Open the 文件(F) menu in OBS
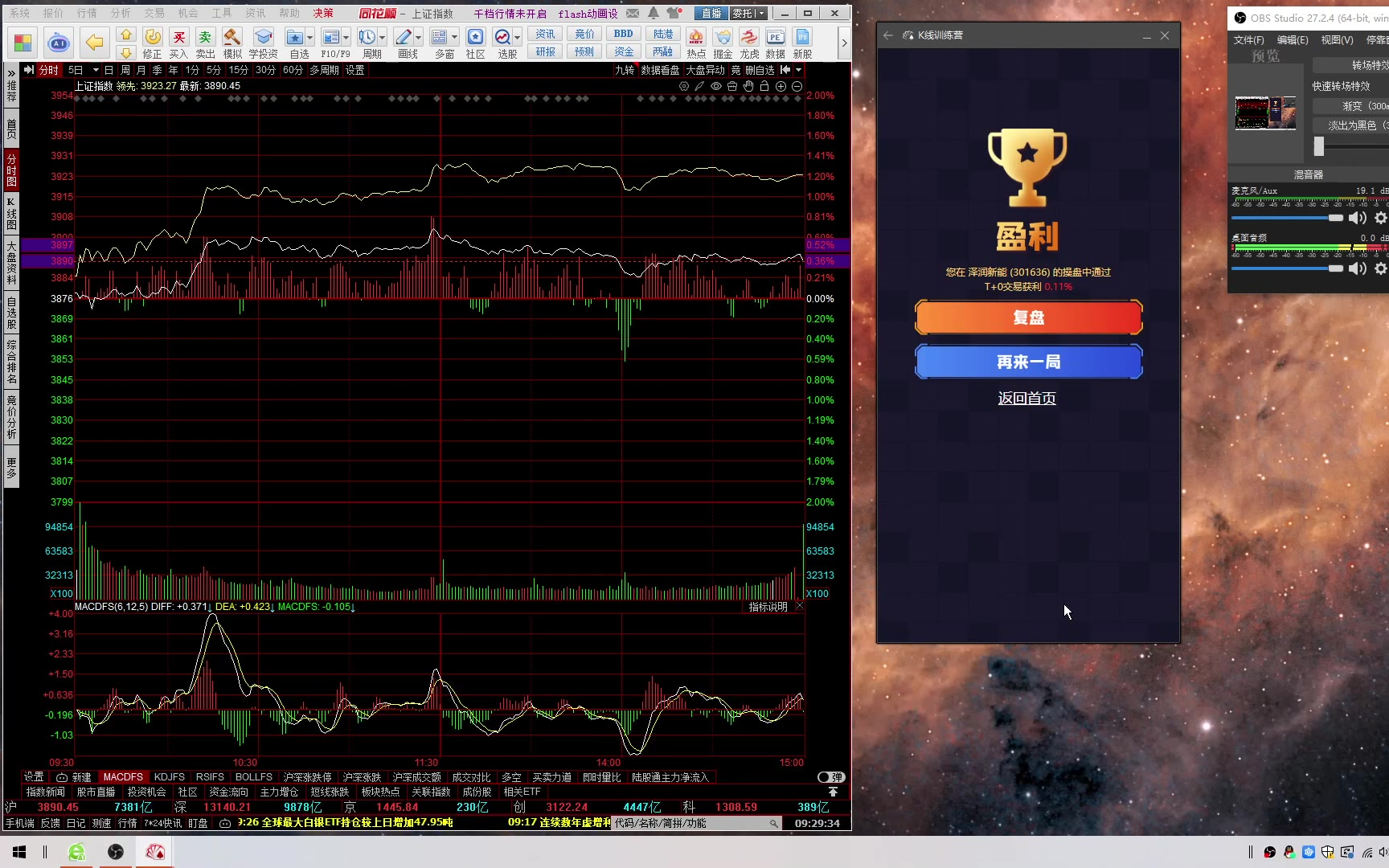Image resolution: width=1389 pixels, height=868 pixels. (x=1248, y=39)
